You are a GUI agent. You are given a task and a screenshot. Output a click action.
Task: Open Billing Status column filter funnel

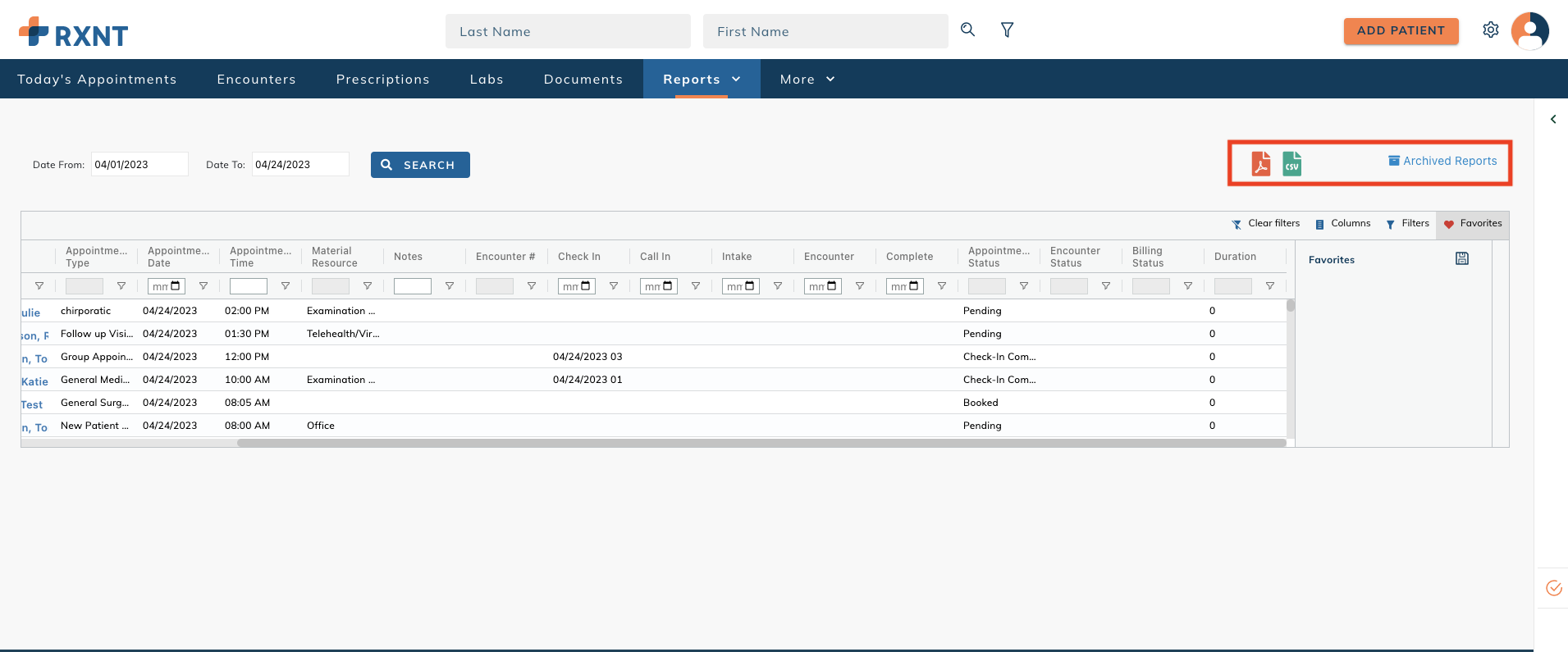click(1188, 286)
